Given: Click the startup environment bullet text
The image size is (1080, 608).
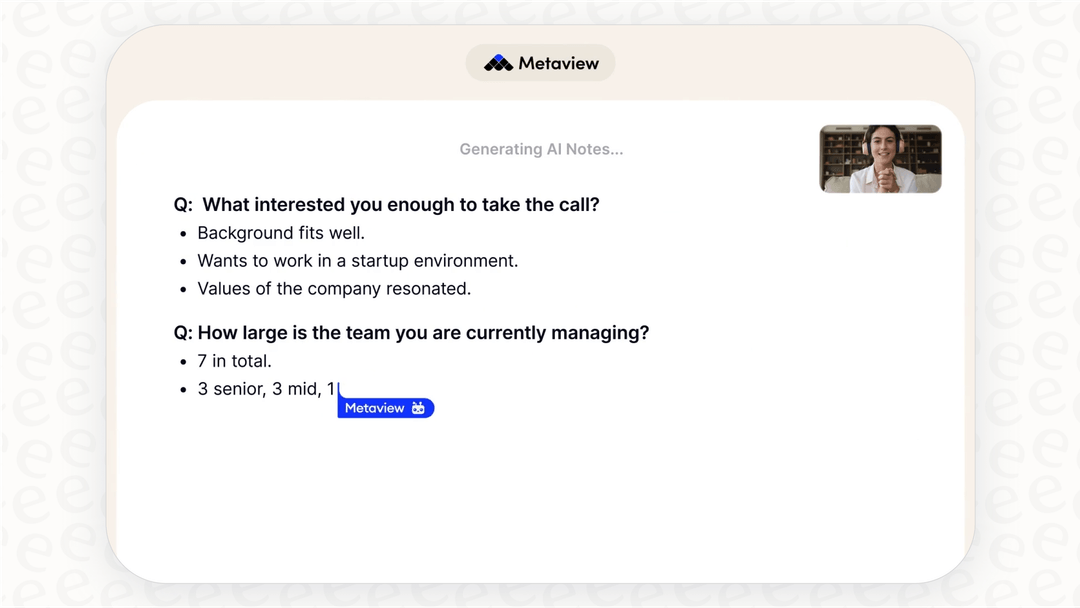Looking at the screenshot, I should tap(356, 260).
